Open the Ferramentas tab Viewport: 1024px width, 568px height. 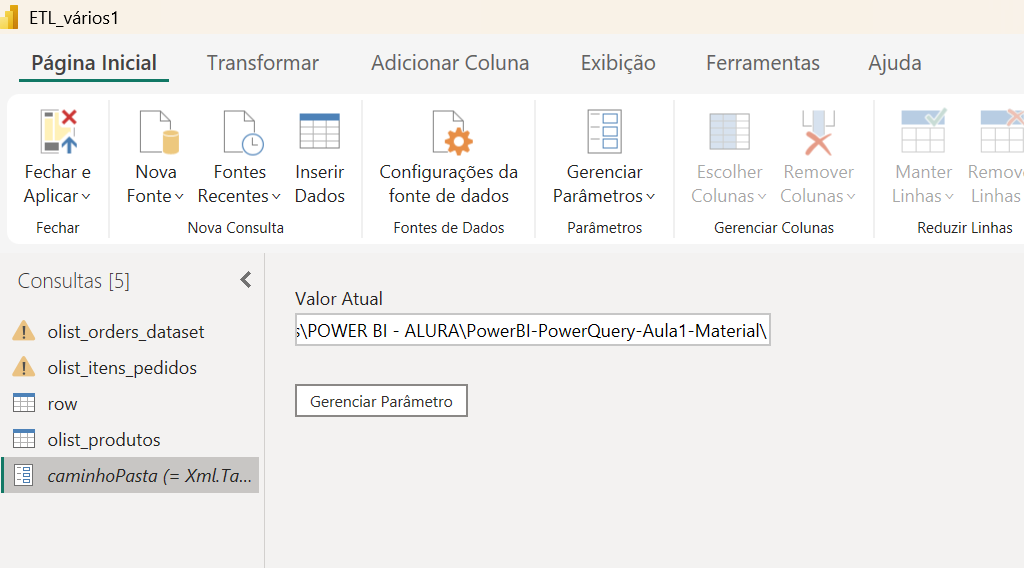coord(763,63)
